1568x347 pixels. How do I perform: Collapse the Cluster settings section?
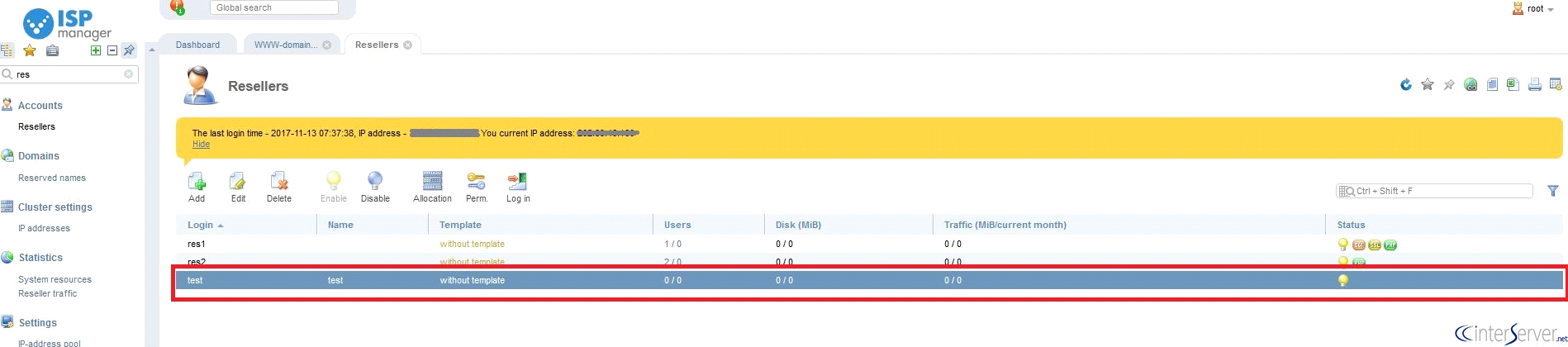55,207
